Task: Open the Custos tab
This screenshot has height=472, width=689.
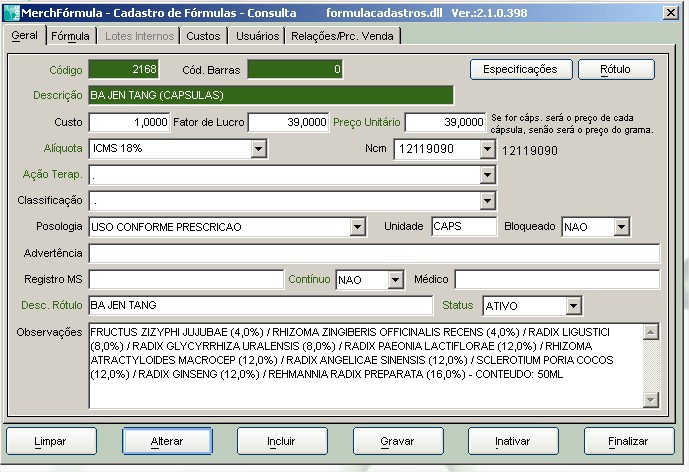Action: [x=203, y=36]
